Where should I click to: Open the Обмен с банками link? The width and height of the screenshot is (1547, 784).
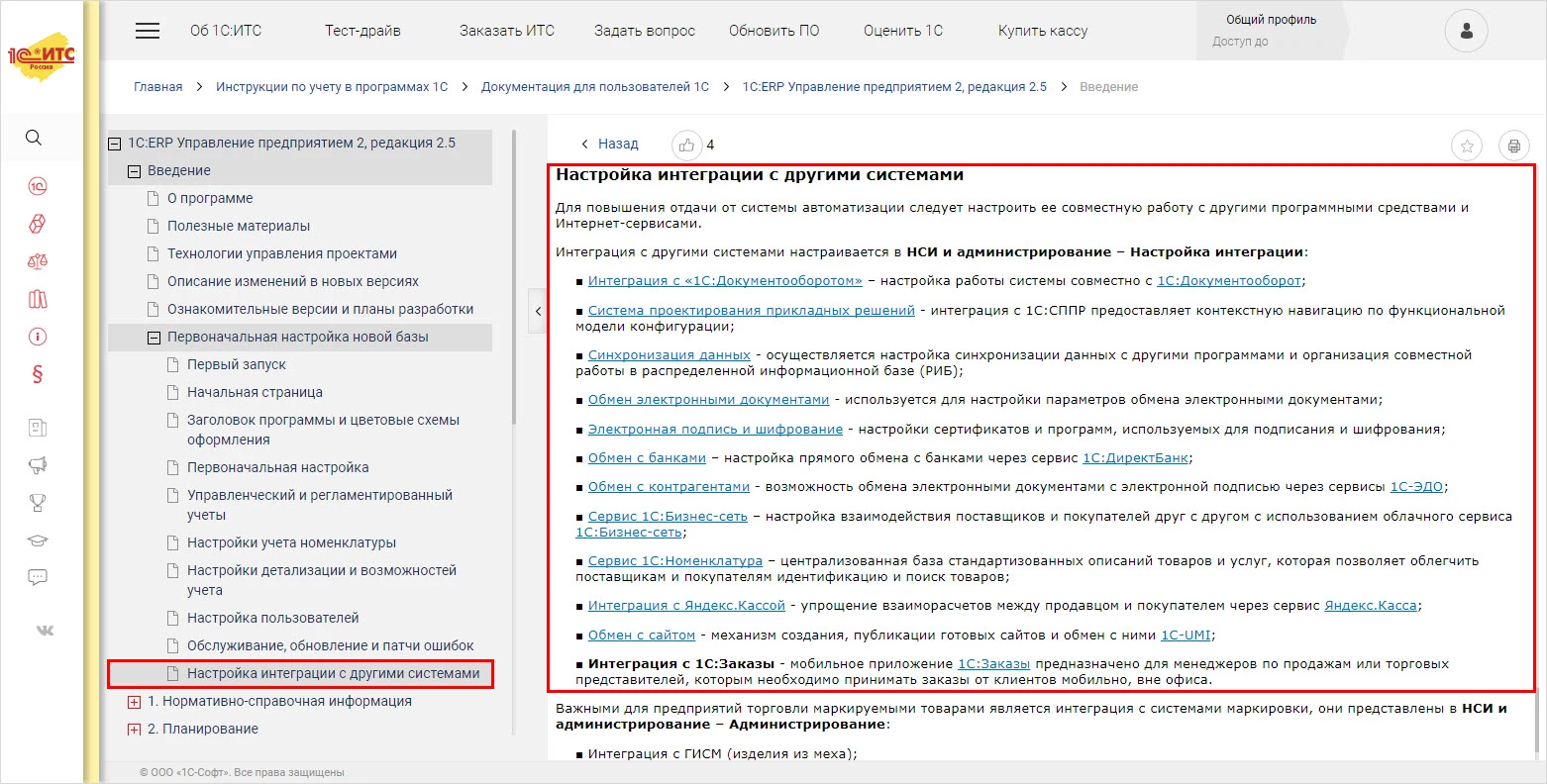point(647,458)
